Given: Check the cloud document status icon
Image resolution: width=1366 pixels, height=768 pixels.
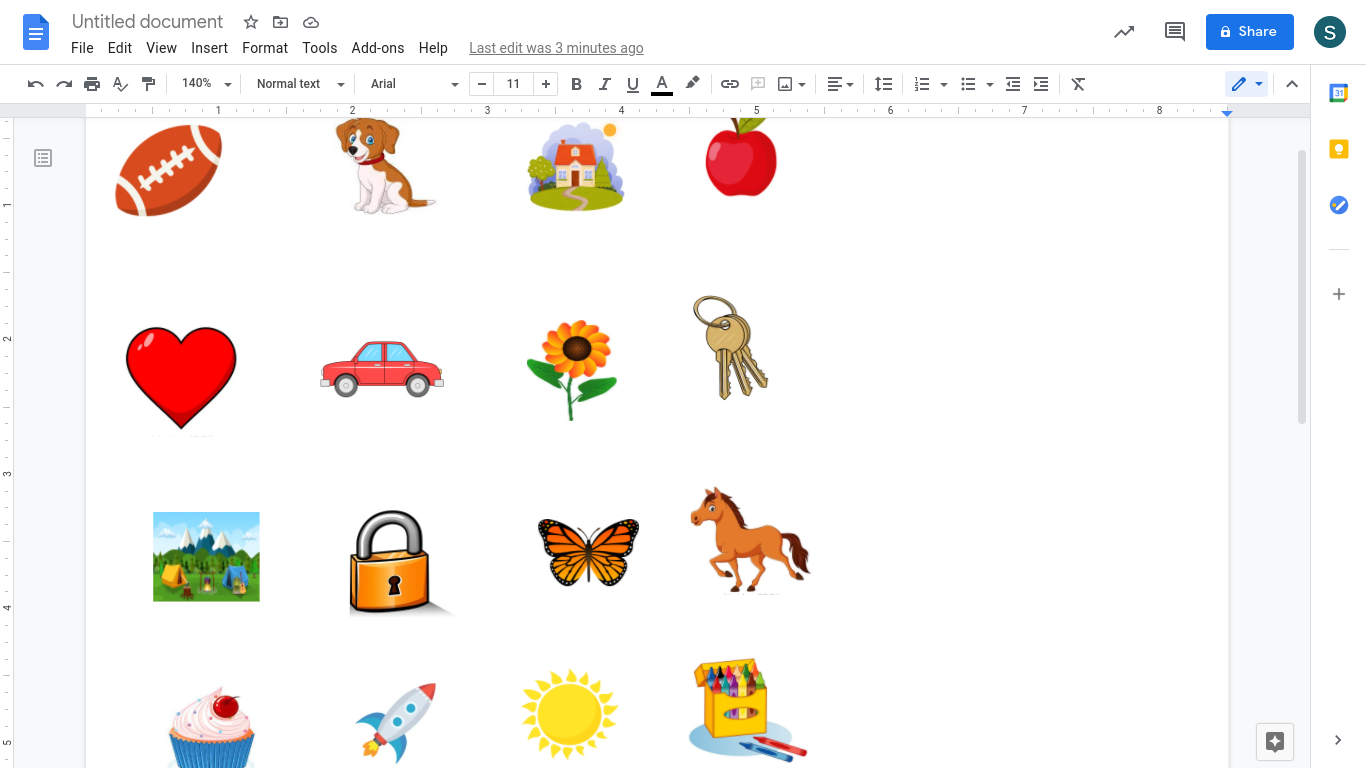Looking at the screenshot, I should [x=311, y=22].
